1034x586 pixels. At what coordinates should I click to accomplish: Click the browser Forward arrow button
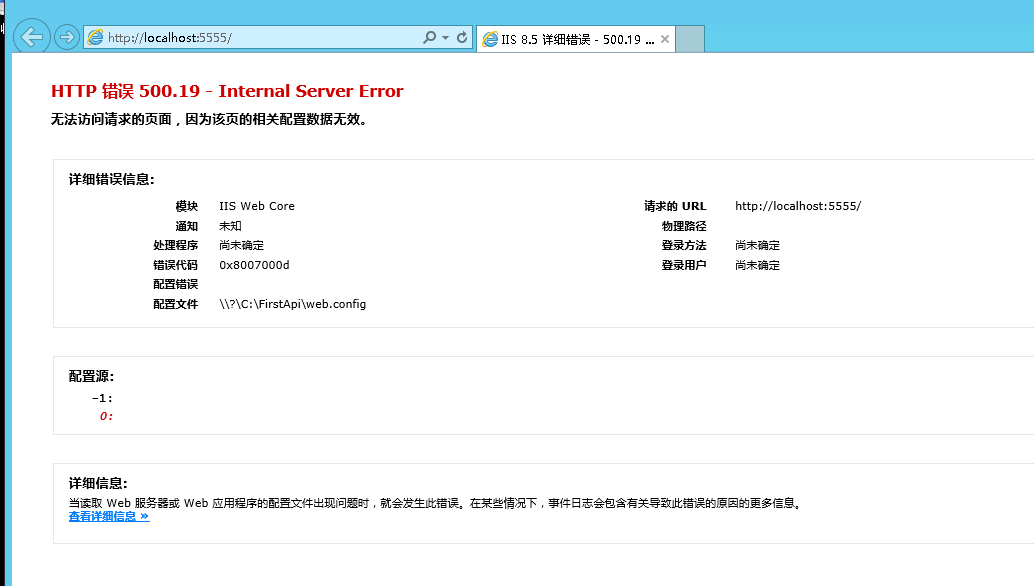point(67,38)
